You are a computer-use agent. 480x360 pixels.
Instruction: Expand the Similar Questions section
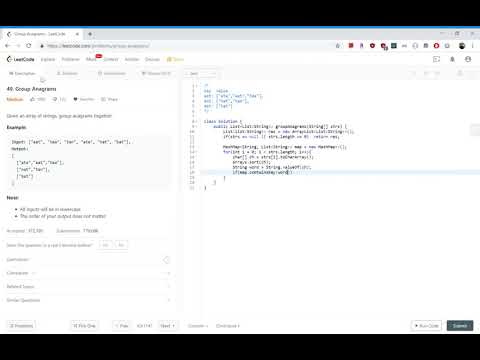tap(88, 300)
